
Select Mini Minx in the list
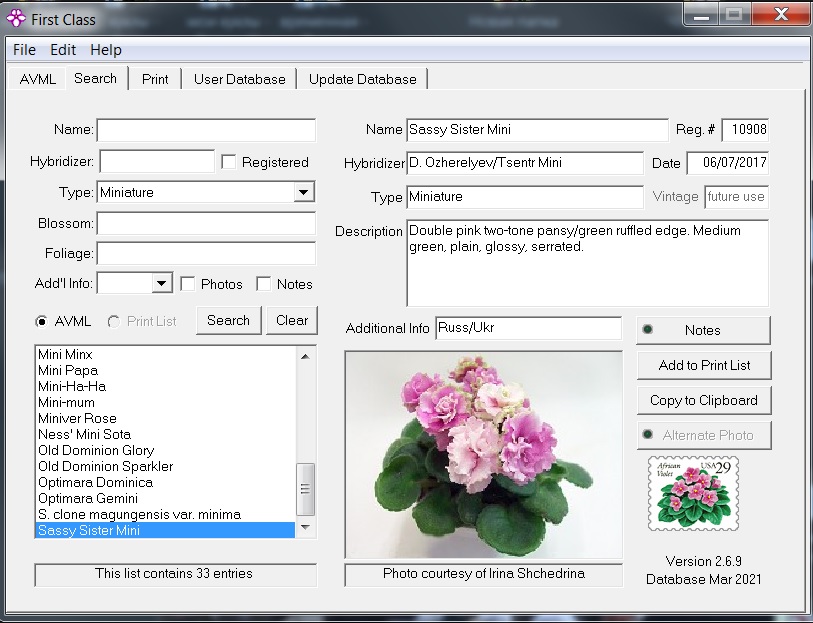click(x=165, y=355)
